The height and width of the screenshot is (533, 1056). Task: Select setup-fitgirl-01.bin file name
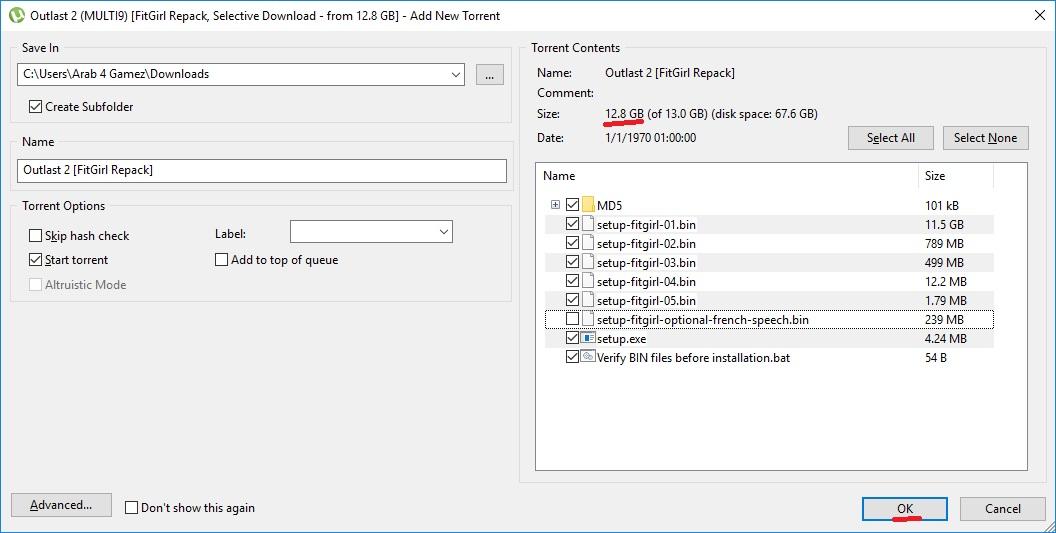pos(646,224)
